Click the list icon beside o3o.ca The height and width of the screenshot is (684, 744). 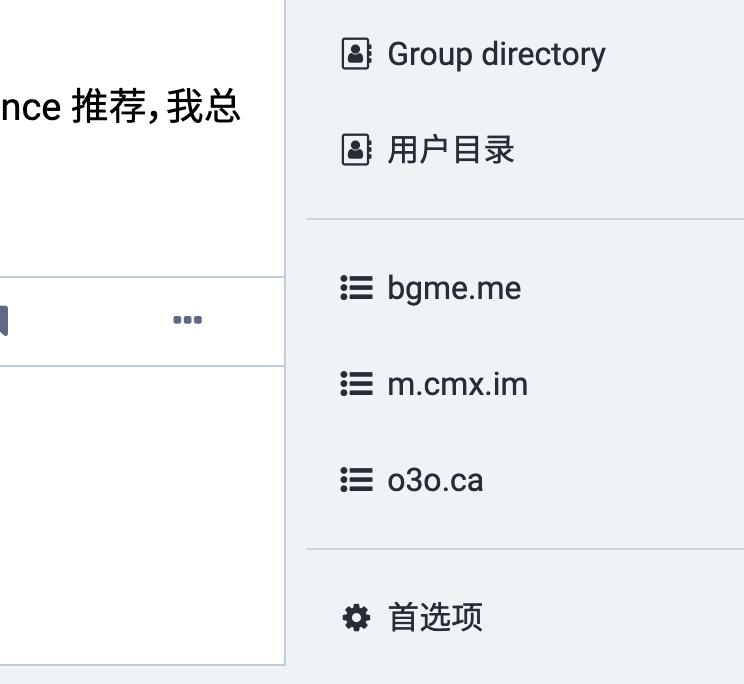click(x=356, y=480)
